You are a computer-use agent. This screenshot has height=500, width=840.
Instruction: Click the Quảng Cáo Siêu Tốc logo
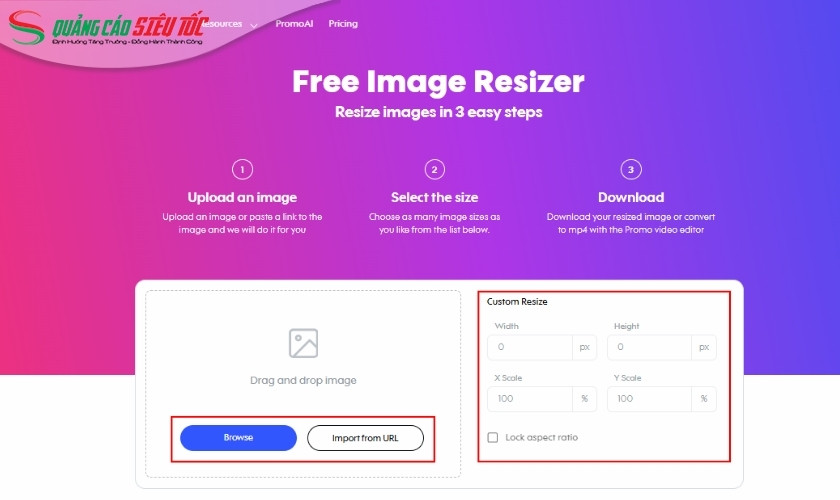click(x=108, y=28)
